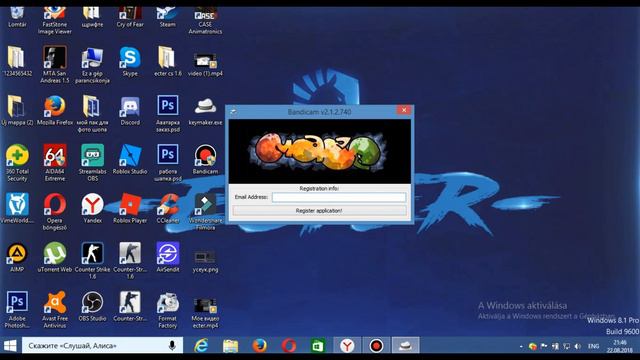Select the ycеук.png image file icon

pos(205,260)
